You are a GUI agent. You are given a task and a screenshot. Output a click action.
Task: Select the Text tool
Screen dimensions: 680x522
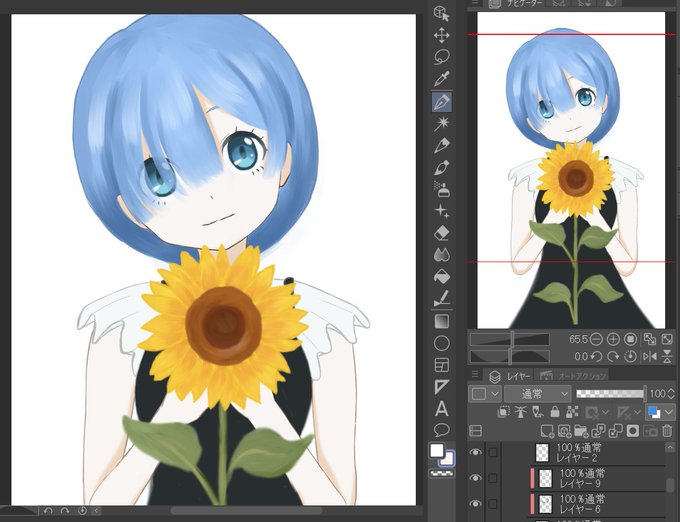pyautogui.click(x=441, y=409)
